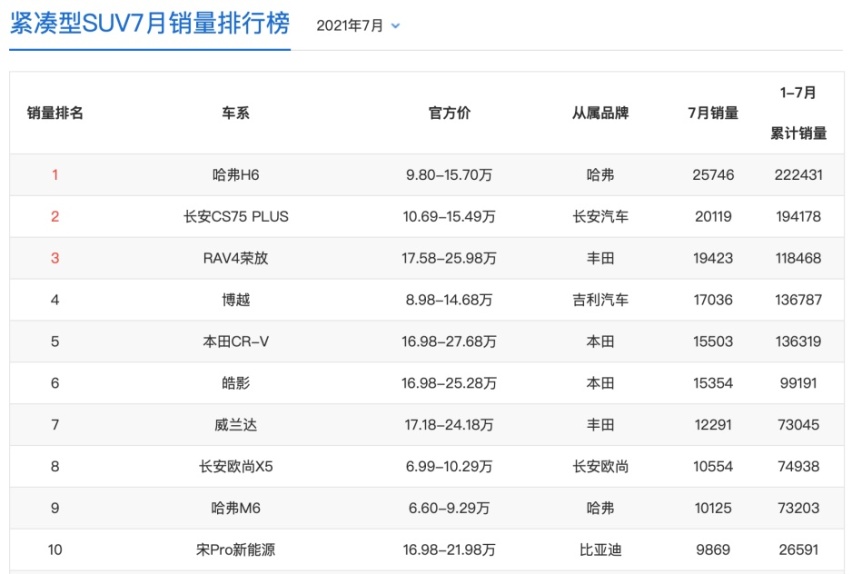Click brand 吉利汽车
The image size is (852, 574).
click(x=600, y=300)
